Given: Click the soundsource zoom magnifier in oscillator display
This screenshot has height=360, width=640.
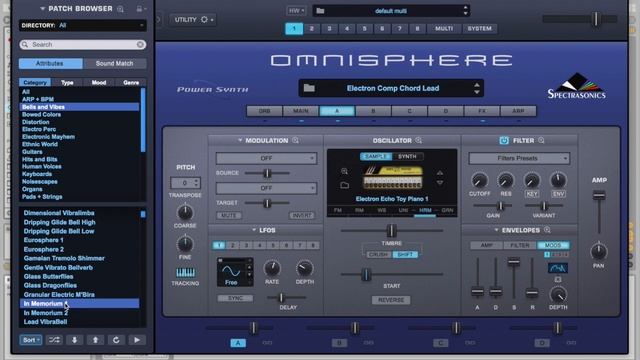Looking at the screenshot, I should (x=344, y=171).
